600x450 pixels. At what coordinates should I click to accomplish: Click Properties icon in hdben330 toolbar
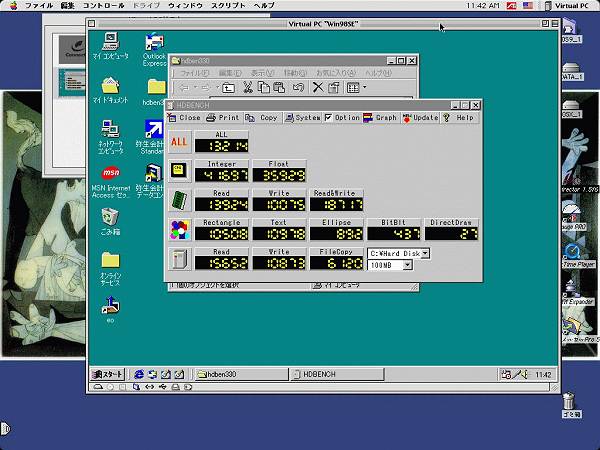click(x=334, y=88)
